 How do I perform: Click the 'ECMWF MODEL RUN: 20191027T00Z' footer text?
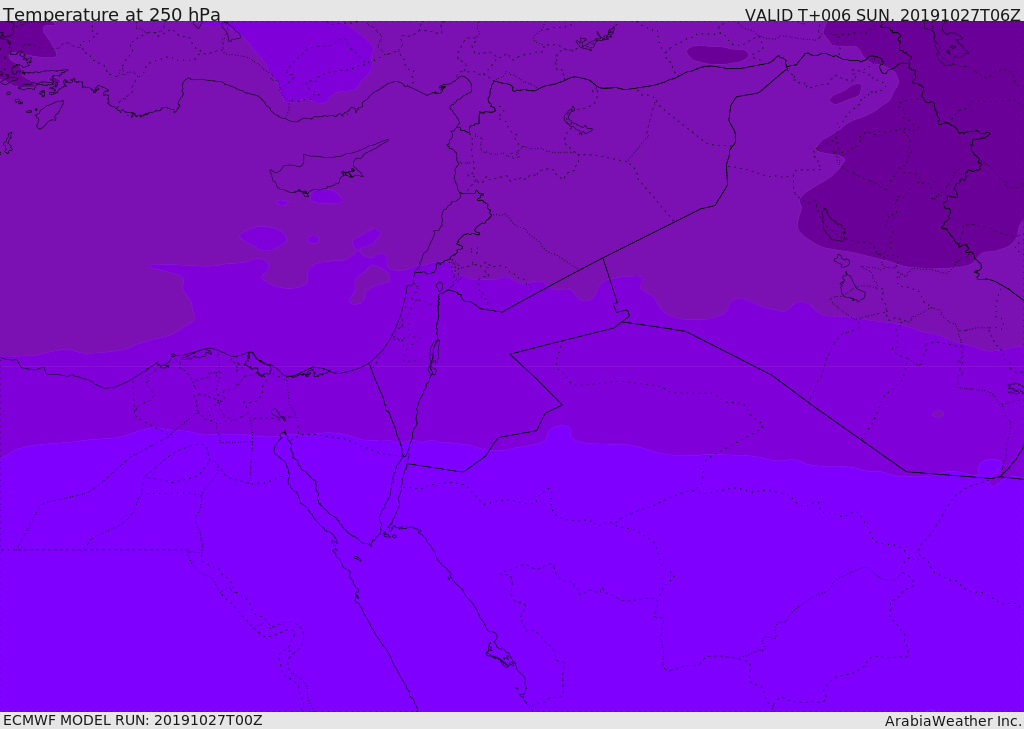[x=133, y=720]
